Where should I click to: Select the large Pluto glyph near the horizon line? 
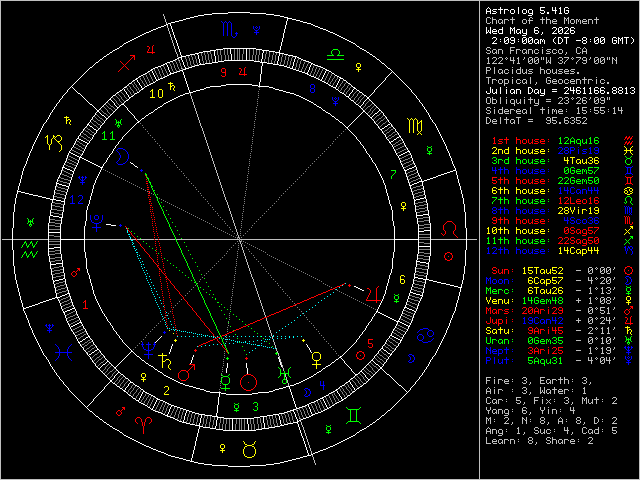(96, 223)
